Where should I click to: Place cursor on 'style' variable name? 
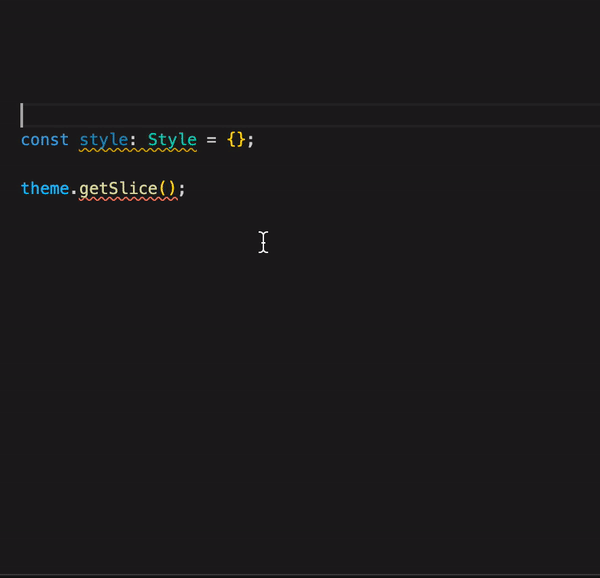pos(104,141)
